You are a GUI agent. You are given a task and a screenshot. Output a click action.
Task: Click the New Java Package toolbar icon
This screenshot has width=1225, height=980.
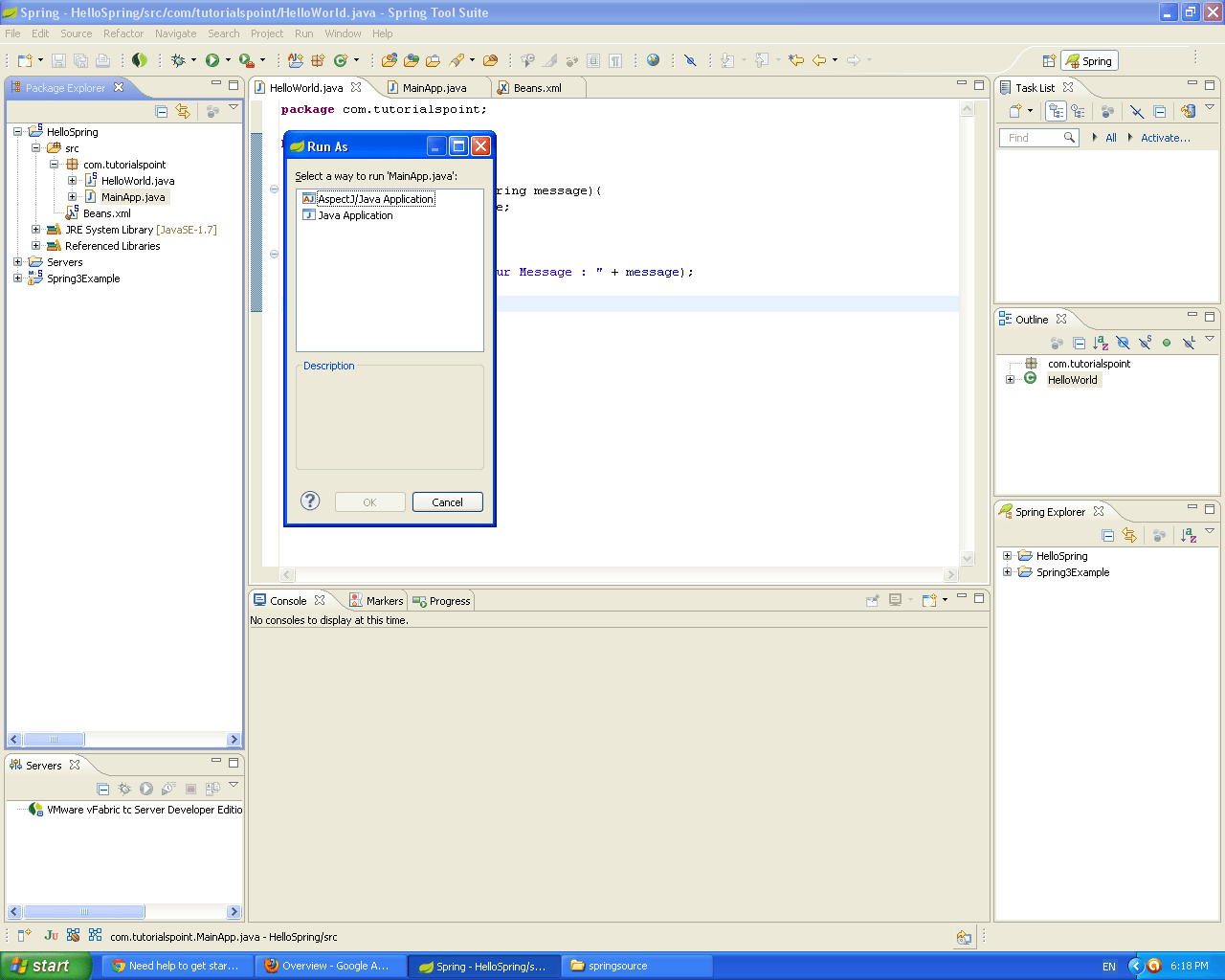[318, 60]
